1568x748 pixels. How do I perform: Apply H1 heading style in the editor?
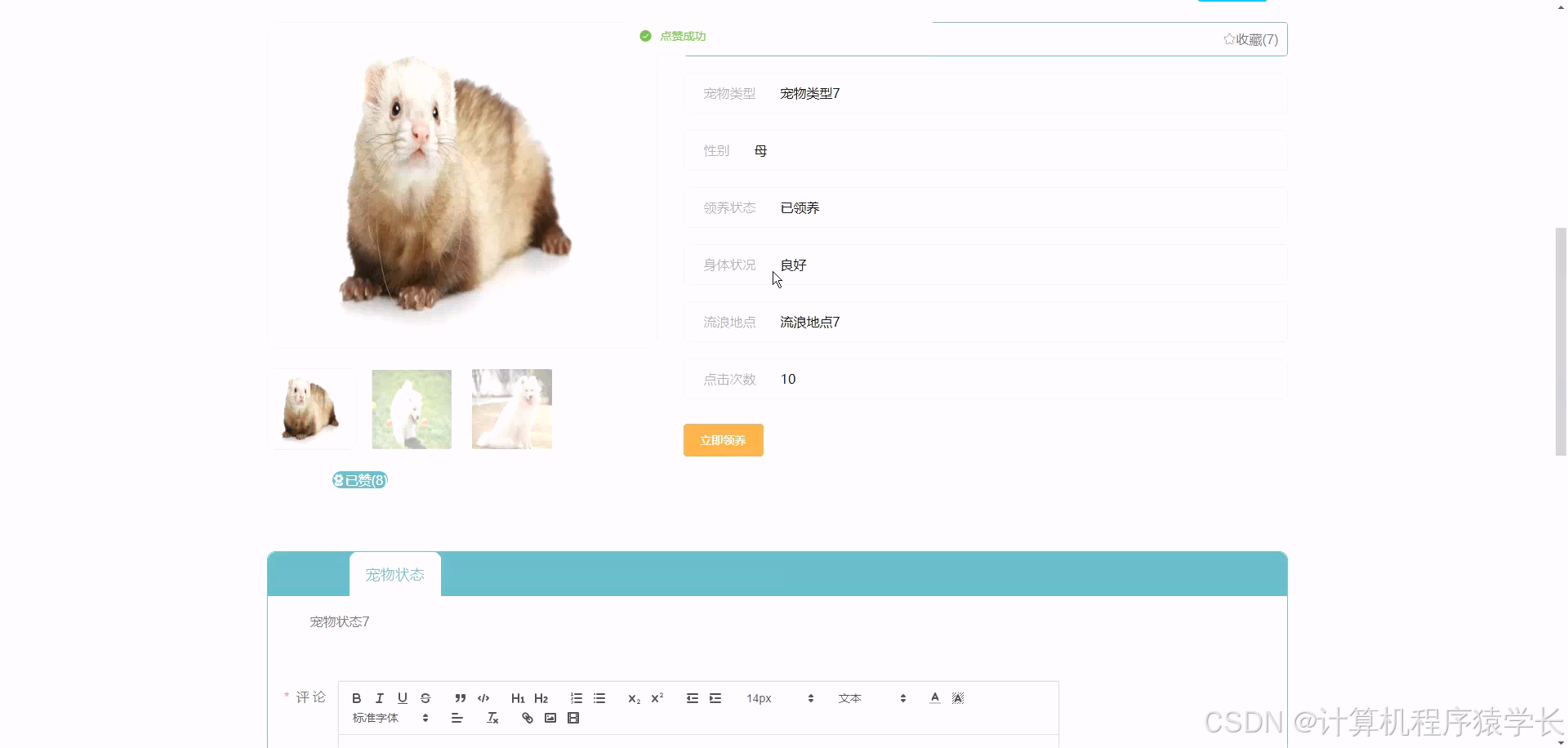(518, 698)
